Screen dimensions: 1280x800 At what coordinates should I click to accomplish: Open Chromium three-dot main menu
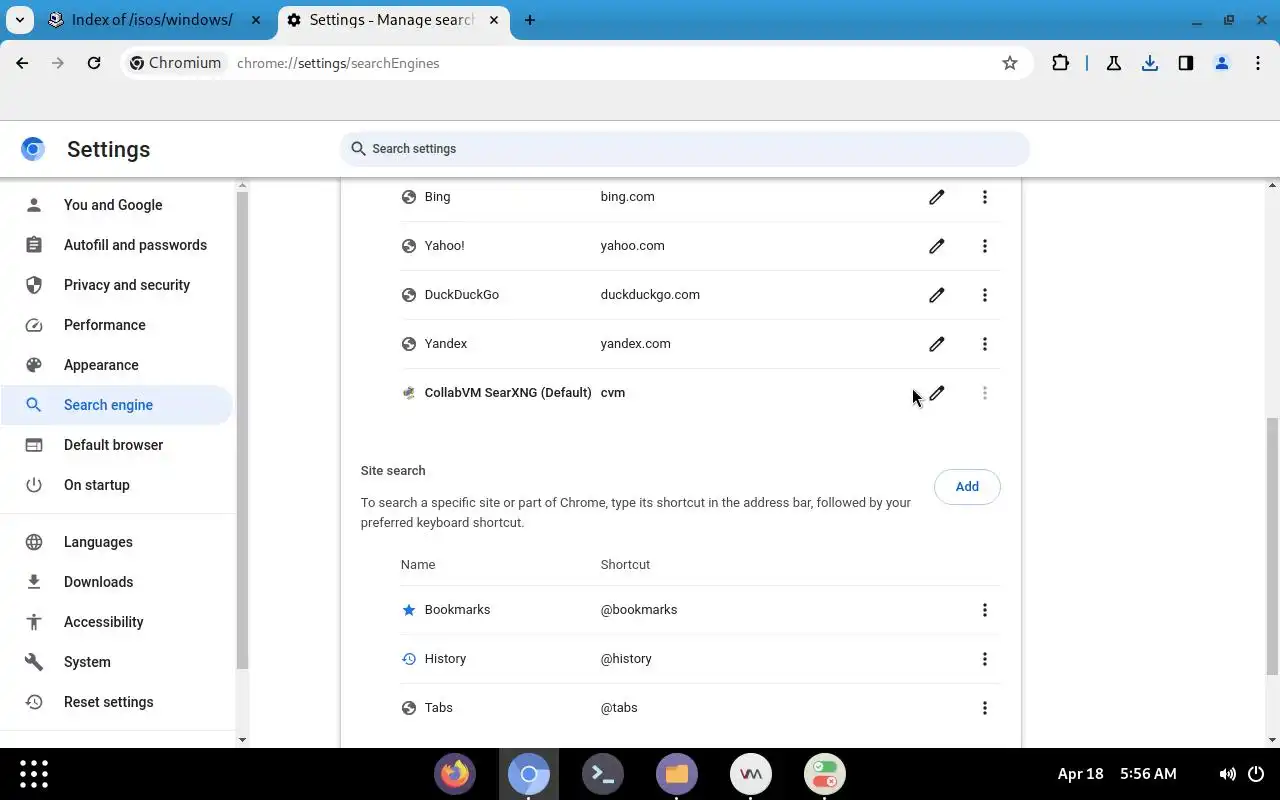point(1258,63)
